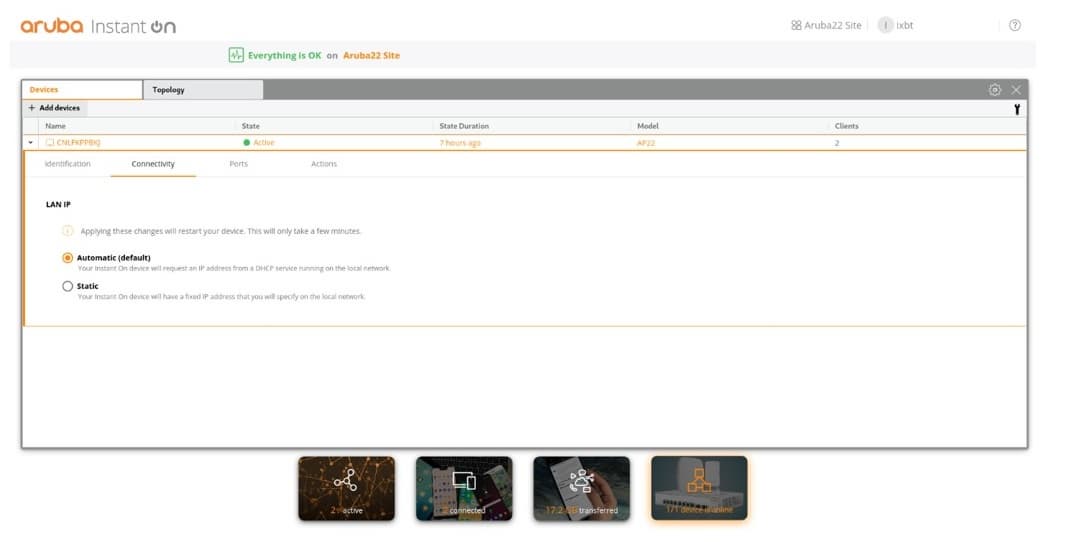Open the devices online inventory tile
This screenshot has height=542, width=1089.
[699, 488]
